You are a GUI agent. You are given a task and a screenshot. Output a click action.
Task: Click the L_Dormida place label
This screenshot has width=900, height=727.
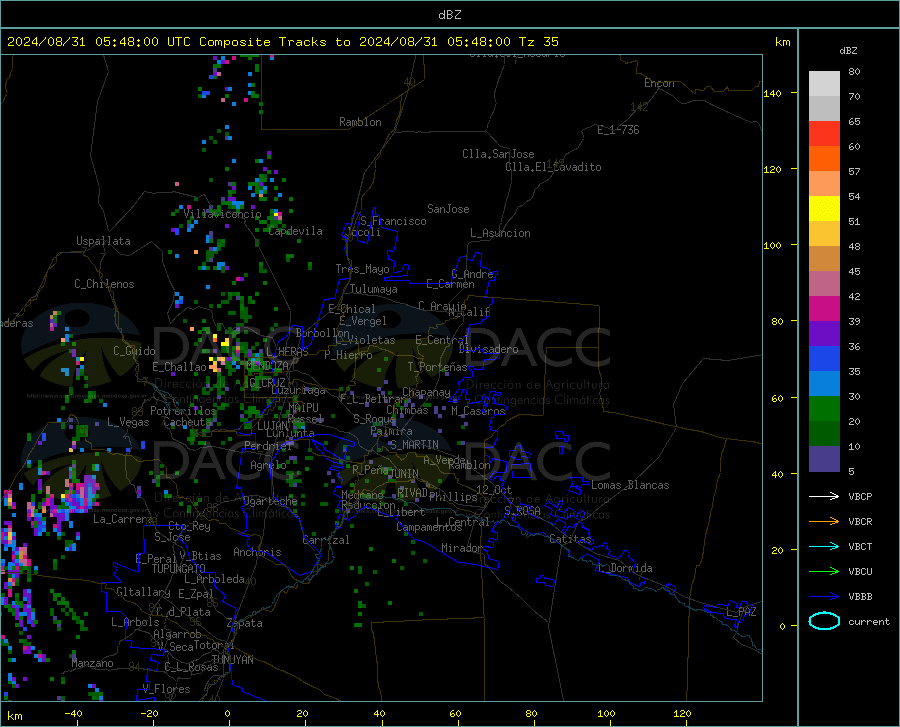point(624,568)
